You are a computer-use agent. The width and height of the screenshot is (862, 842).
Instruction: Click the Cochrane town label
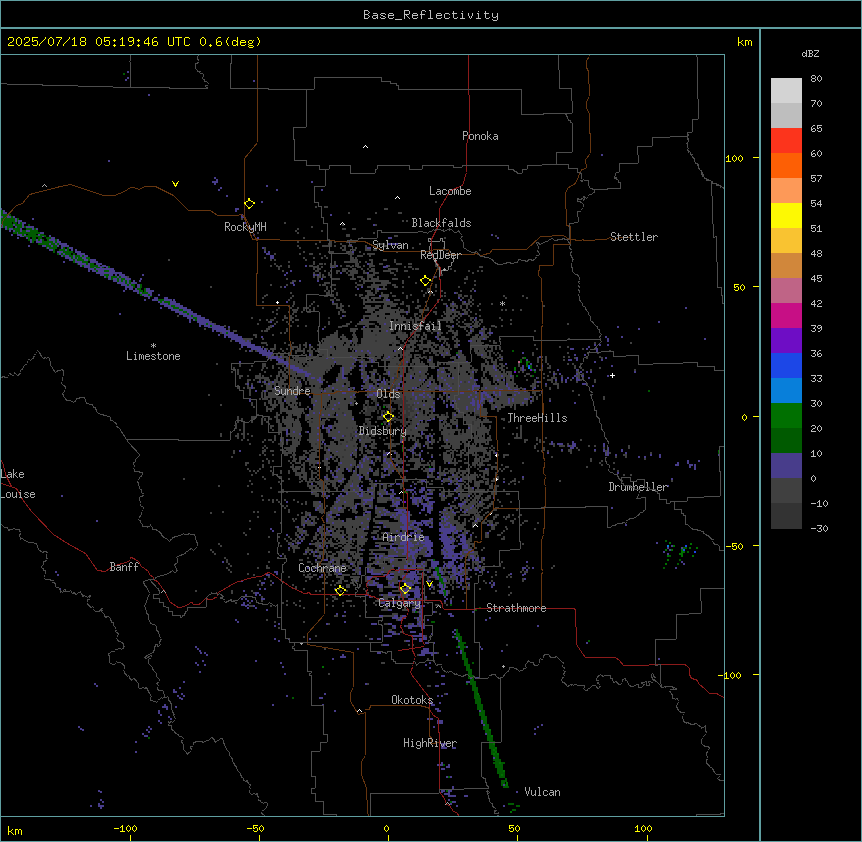point(322,568)
